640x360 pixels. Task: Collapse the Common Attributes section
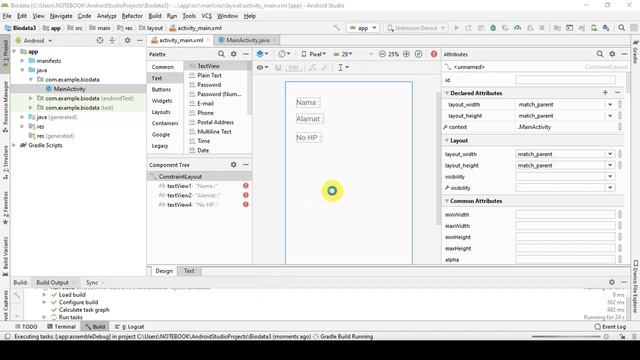click(x=447, y=201)
